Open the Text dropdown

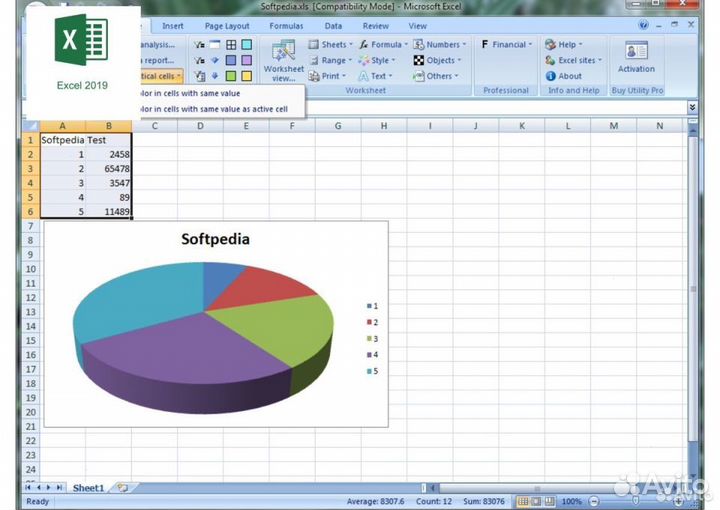click(x=375, y=76)
